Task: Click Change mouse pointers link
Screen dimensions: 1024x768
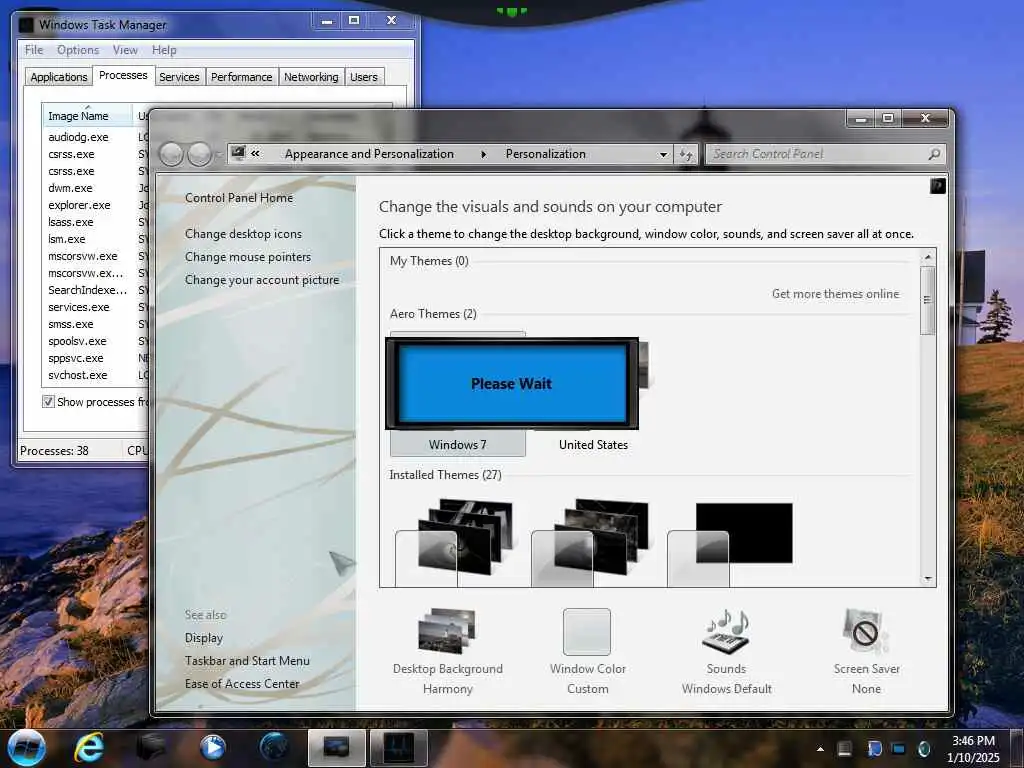Action: (x=248, y=257)
